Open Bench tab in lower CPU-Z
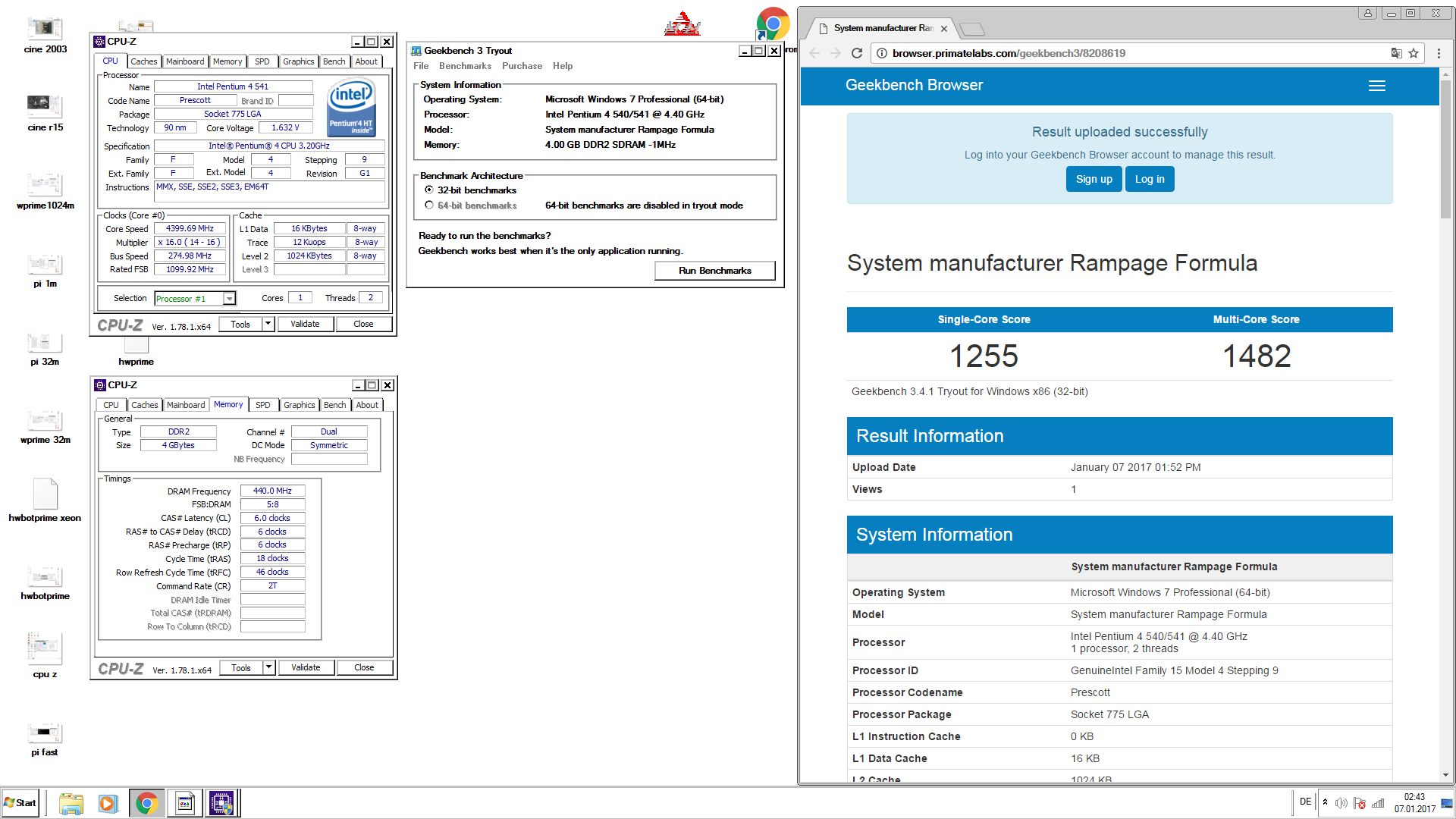Image resolution: width=1456 pixels, height=819 pixels. click(334, 405)
